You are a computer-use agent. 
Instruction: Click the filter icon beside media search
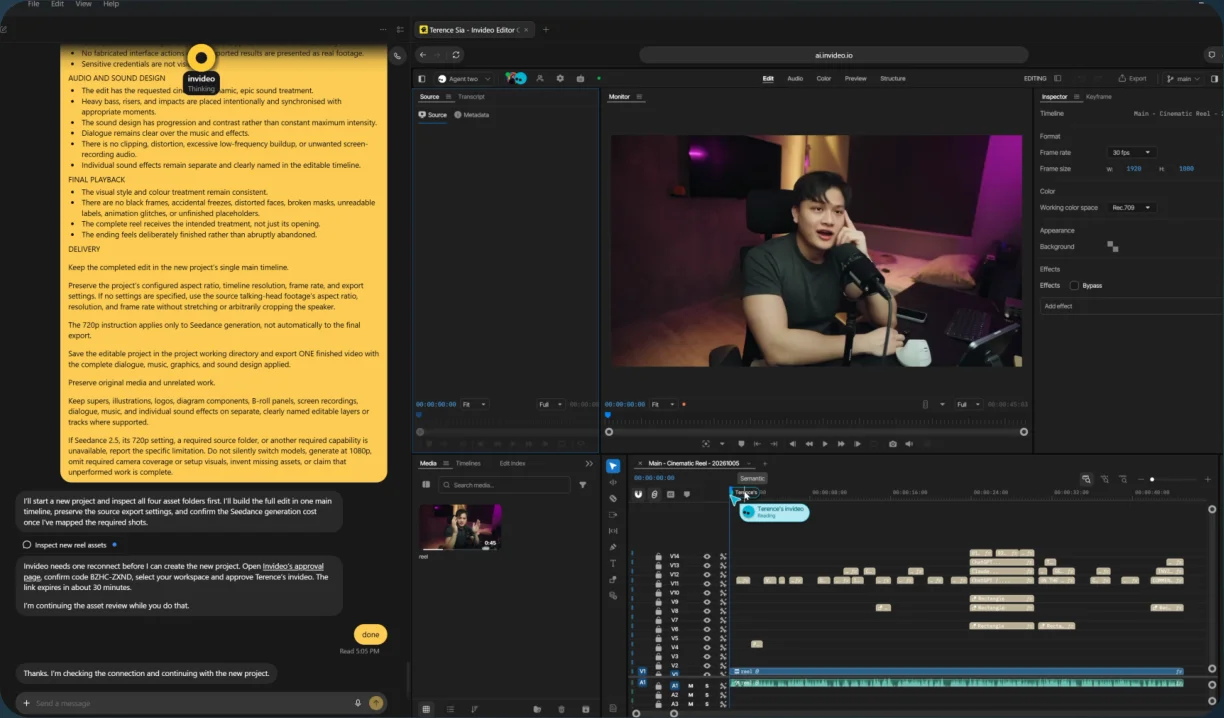tap(583, 485)
